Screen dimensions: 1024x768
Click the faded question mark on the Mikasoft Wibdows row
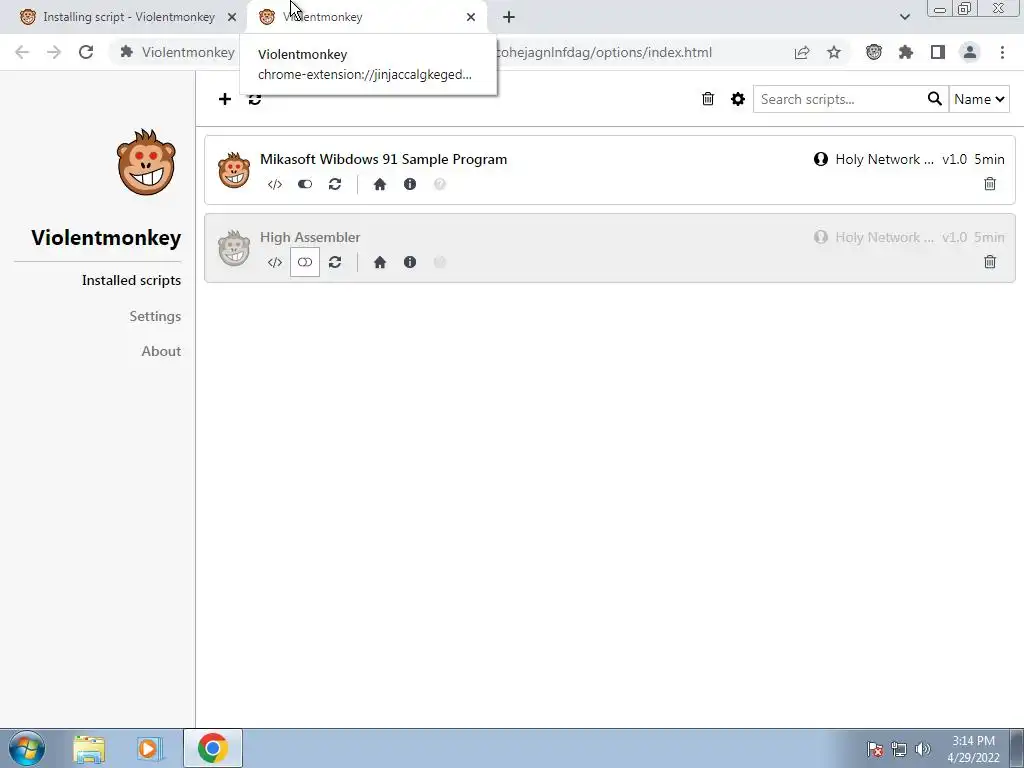coord(440,184)
